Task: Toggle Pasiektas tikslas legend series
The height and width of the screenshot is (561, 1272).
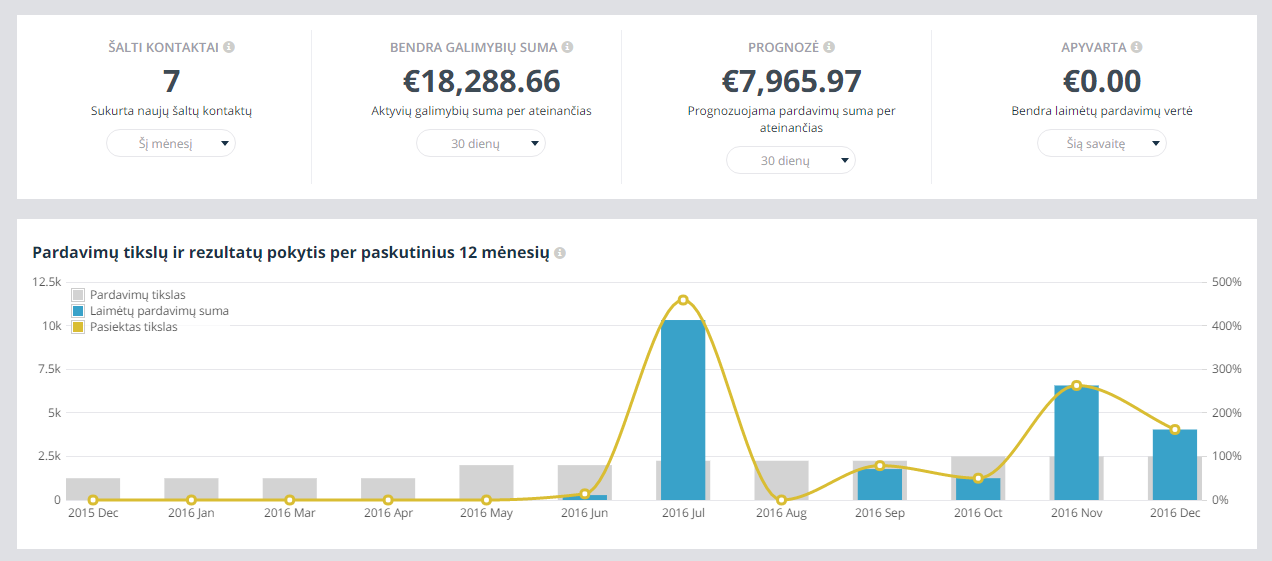Action: coord(125,327)
